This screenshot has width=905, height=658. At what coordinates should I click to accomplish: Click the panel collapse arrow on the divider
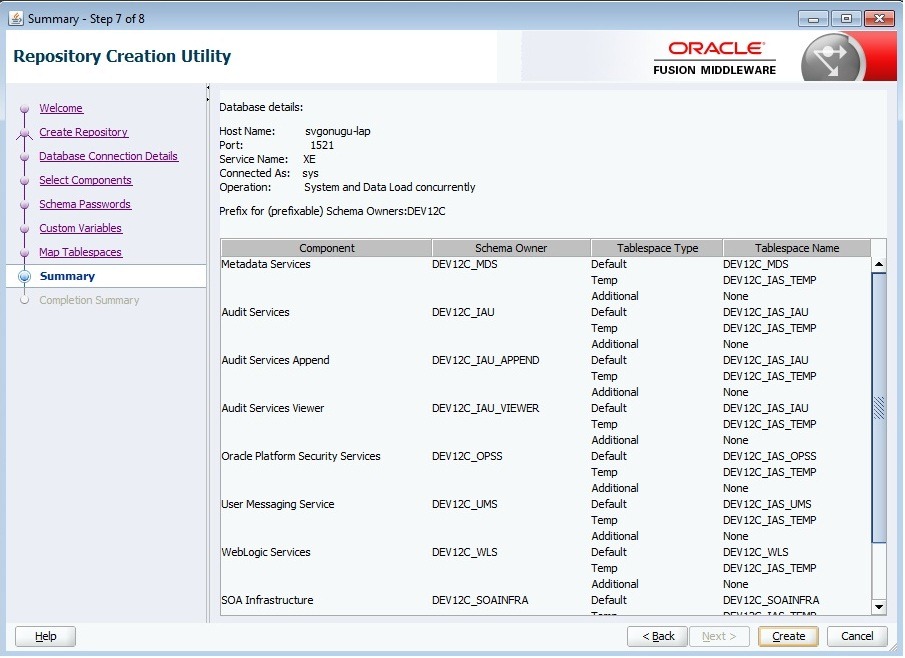point(208,88)
